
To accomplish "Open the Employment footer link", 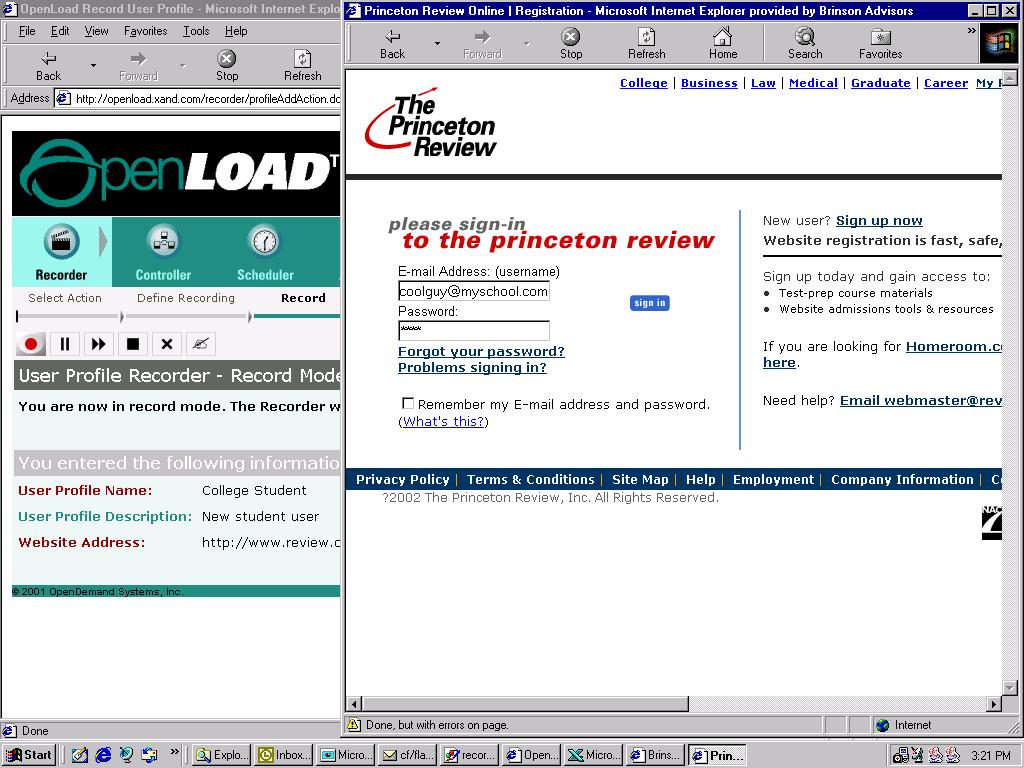I will point(773,479).
